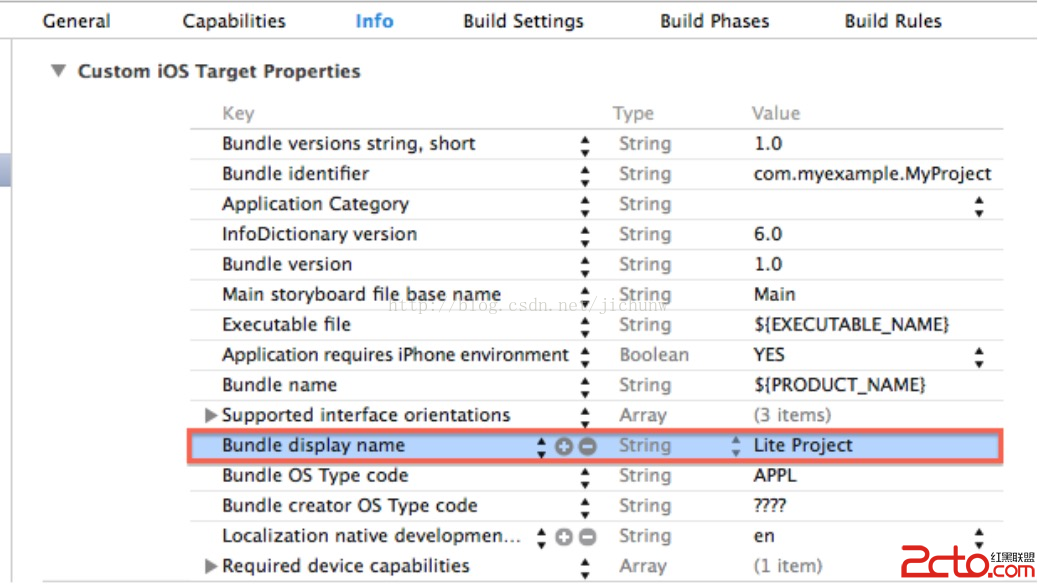
Task: Click minus icon on Localization native development row
Action: click(x=587, y=537)
